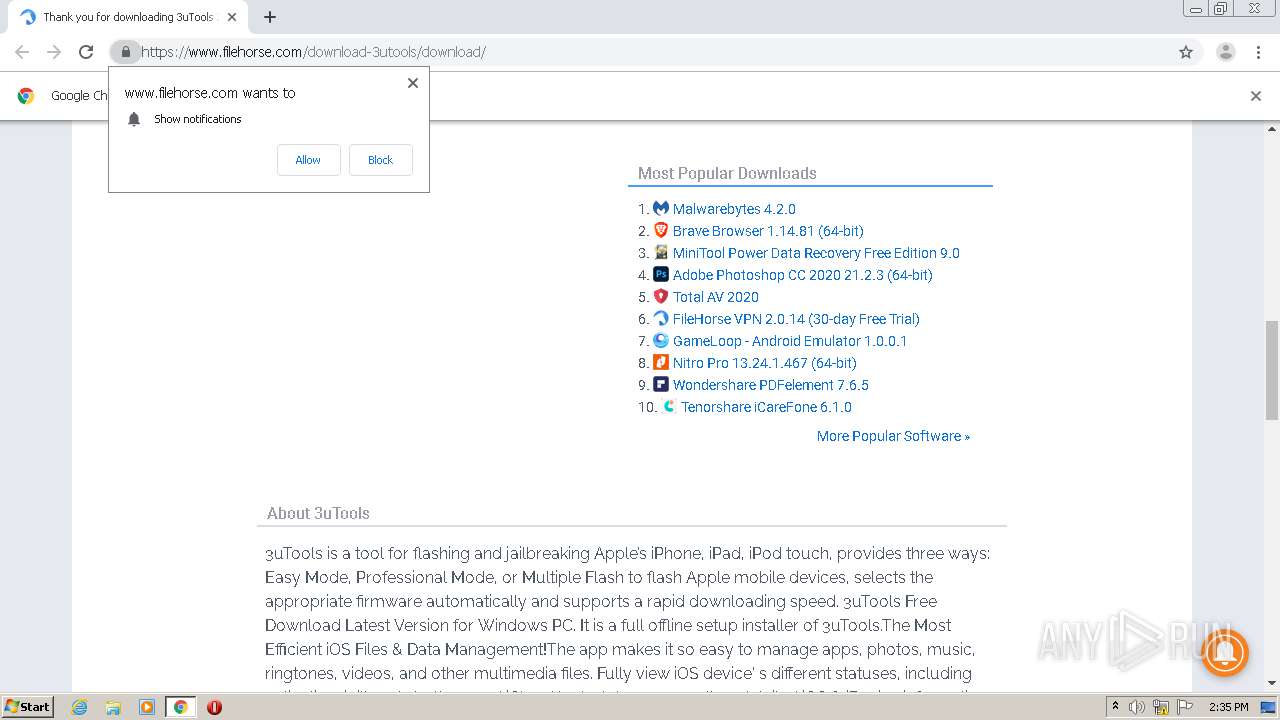Open Wondershare PDFelement 7.6.5 link

pos(771,385)
